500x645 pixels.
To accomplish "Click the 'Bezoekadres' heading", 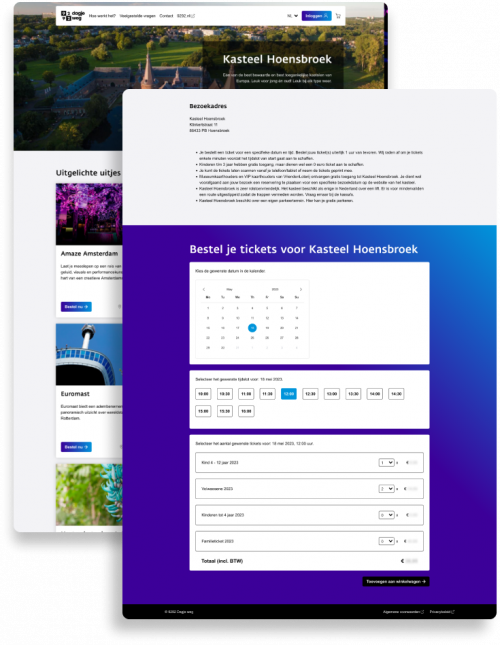I will point(208,106).
